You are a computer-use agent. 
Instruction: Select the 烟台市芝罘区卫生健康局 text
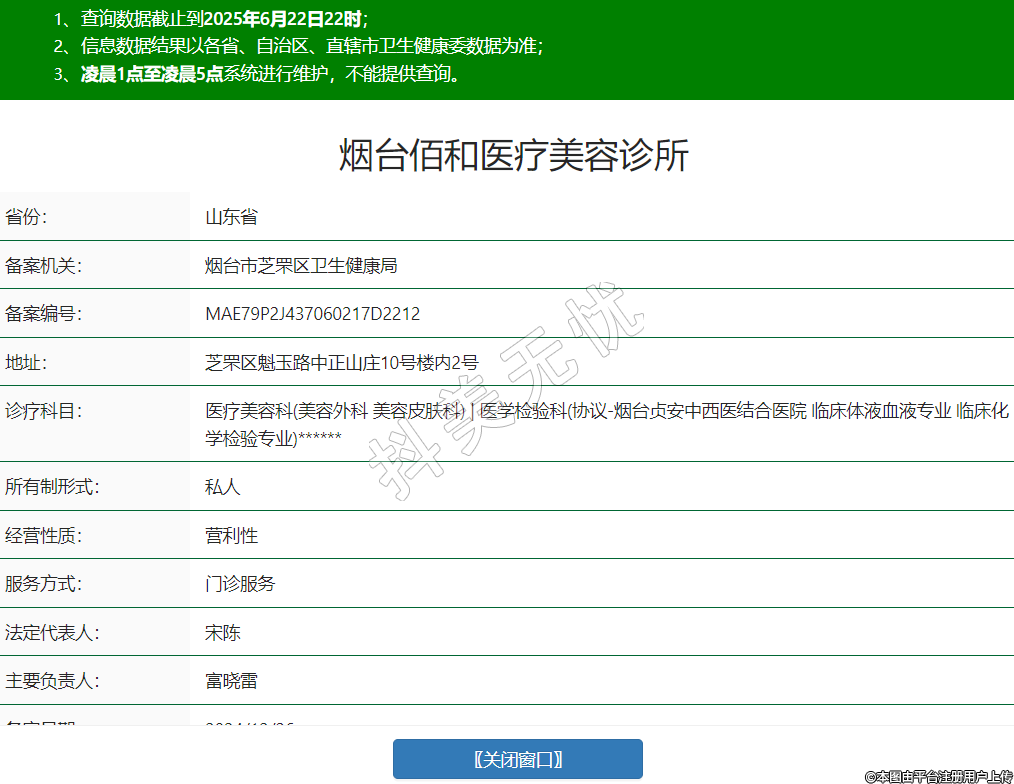301,265
